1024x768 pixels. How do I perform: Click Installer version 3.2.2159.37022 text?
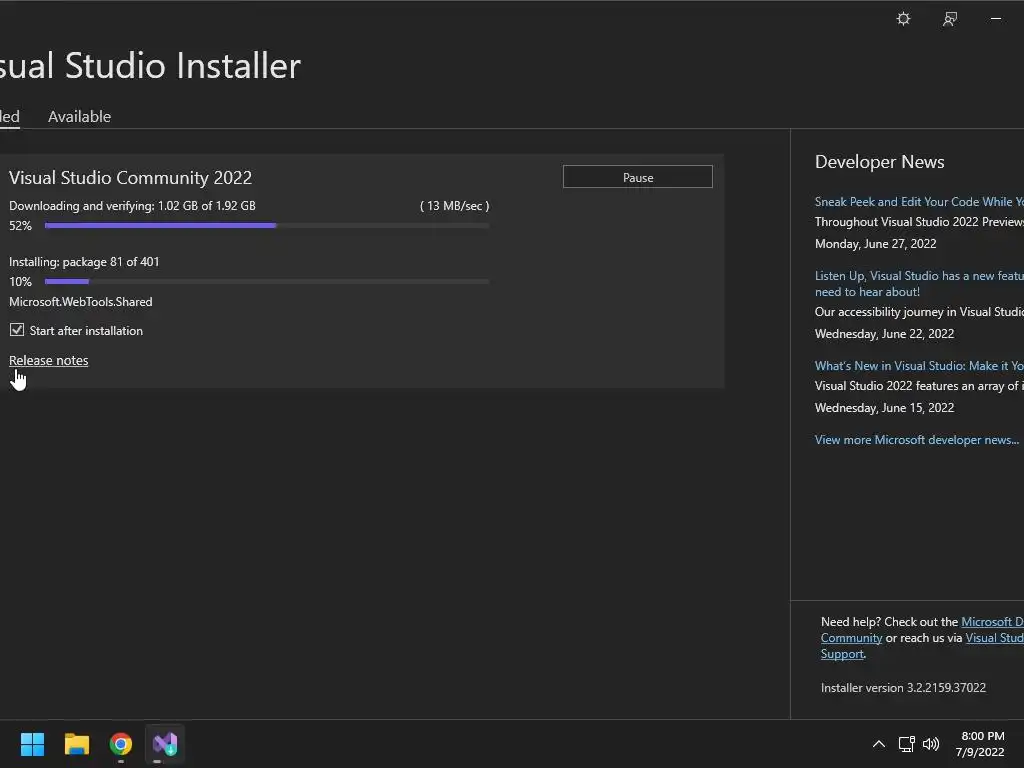coord(903,688)
